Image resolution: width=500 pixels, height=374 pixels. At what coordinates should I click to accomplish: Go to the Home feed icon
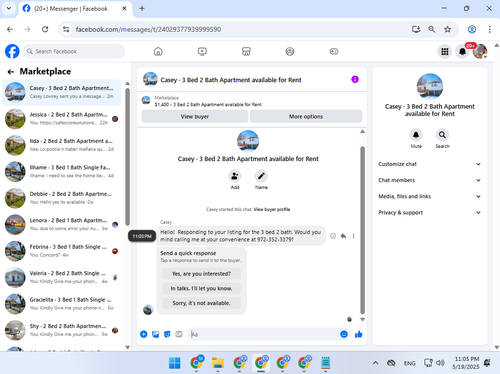click(158, 51)
